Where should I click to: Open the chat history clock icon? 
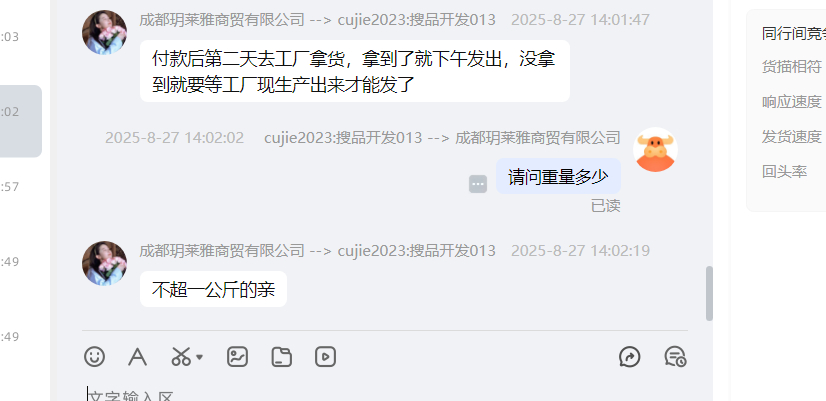(x=675, y=357)
